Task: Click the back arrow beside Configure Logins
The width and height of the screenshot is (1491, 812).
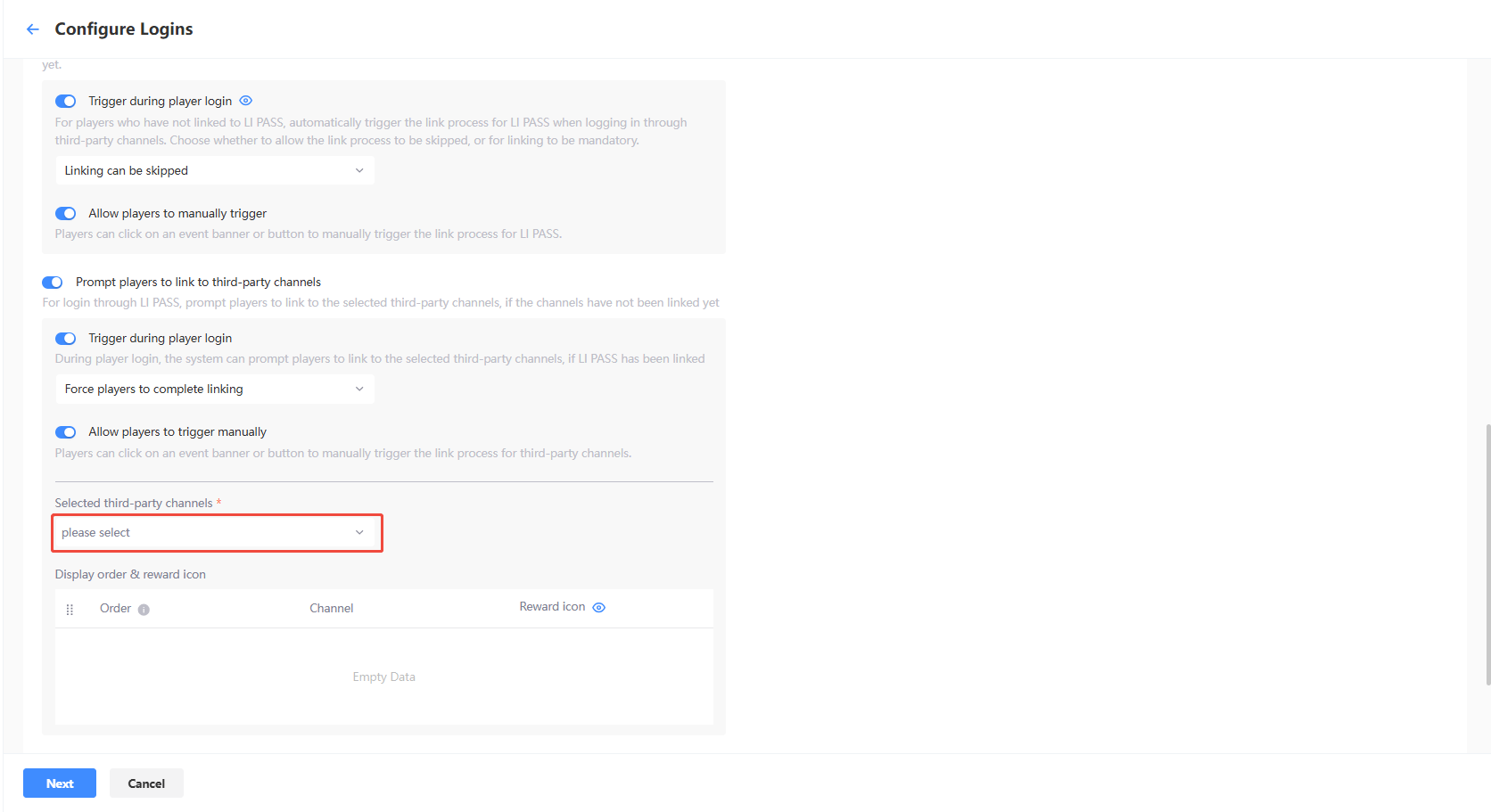Action: (32, 29)
